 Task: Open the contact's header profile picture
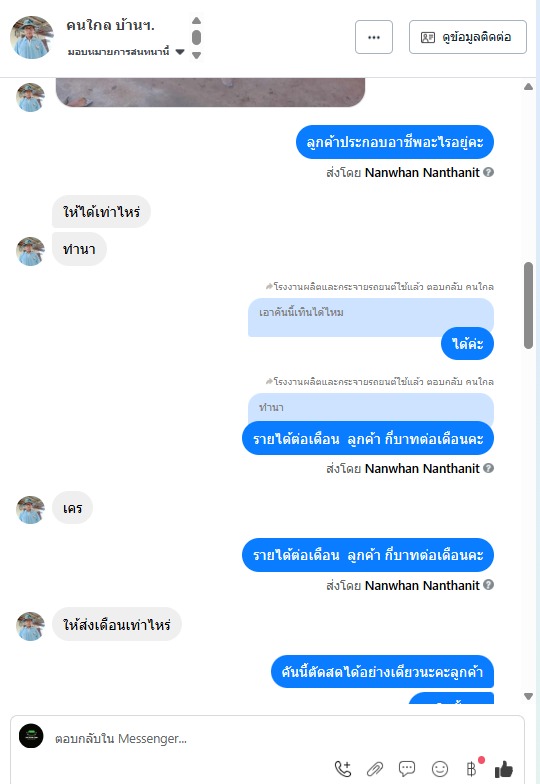32,37
